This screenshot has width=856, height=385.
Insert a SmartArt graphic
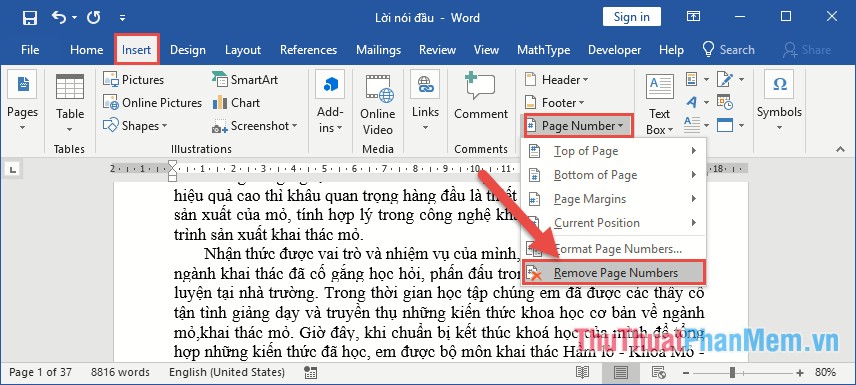click(245, 80)
